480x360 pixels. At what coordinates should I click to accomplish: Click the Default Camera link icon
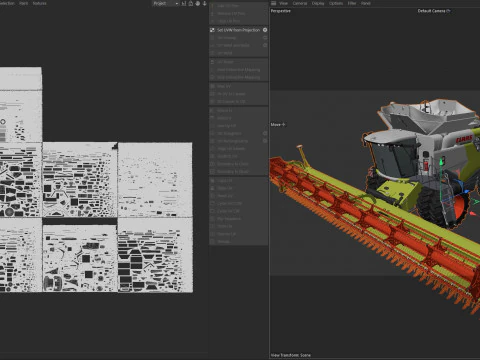(x=448, y=11)
